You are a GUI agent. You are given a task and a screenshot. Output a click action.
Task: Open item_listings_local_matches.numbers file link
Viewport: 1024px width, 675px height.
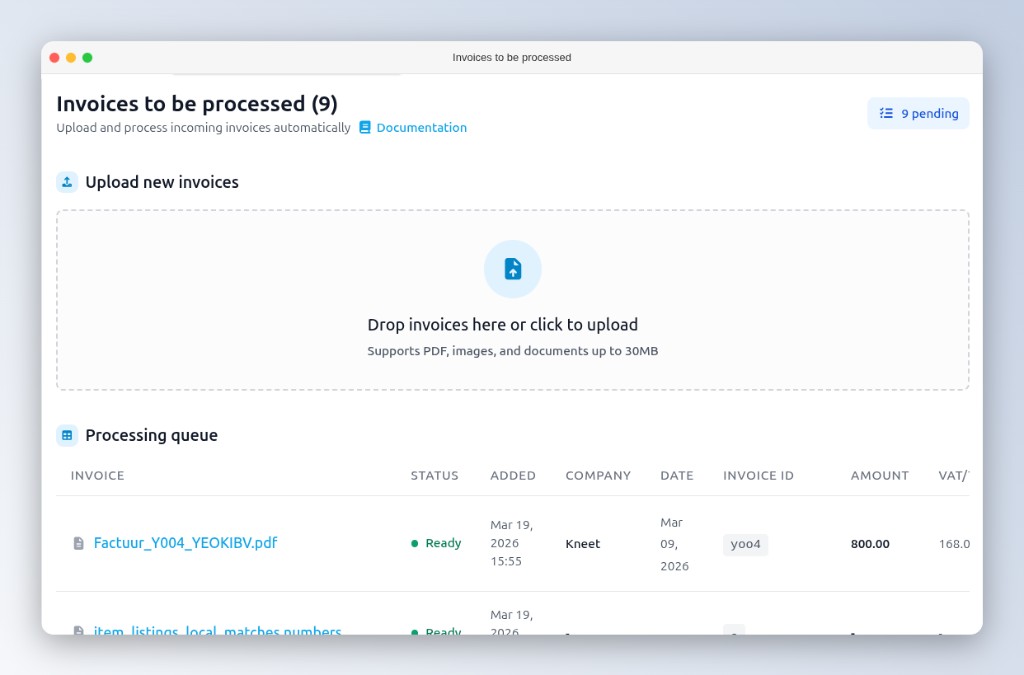[217, 631]
